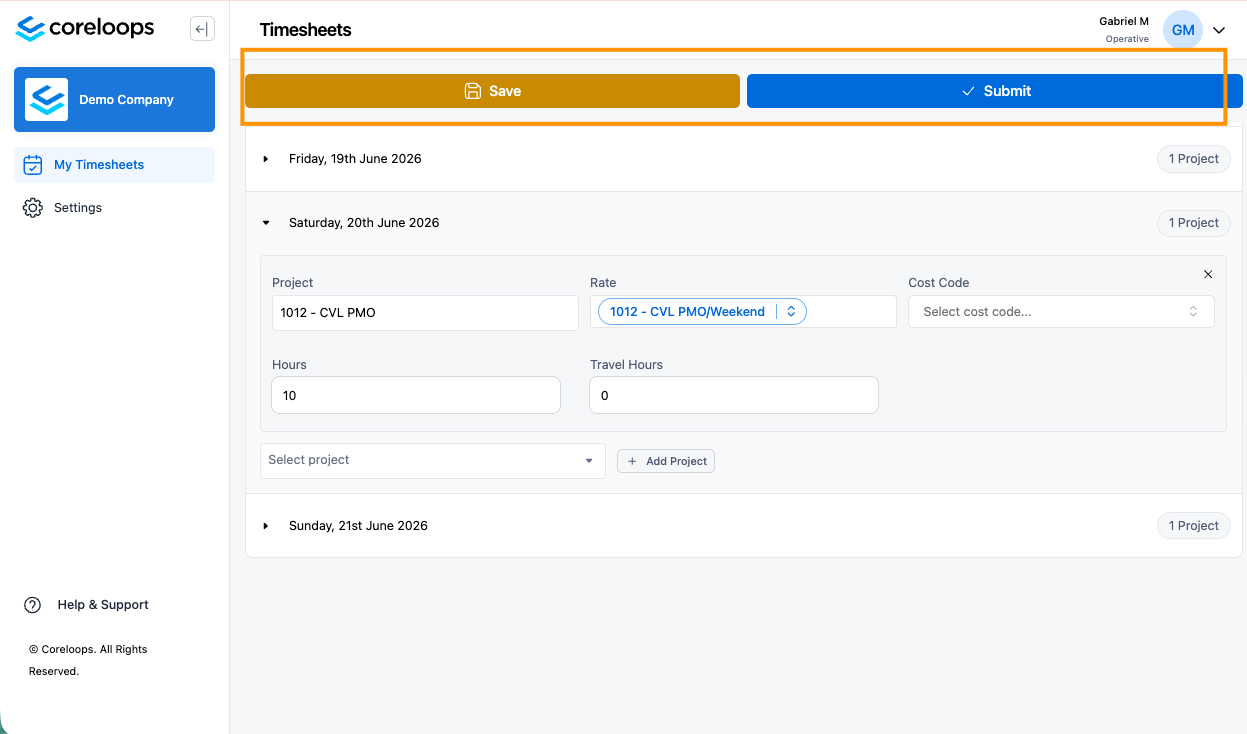Submit the timesheet
The width and height of the screenshot is (1247, 734).
[994, 91]
